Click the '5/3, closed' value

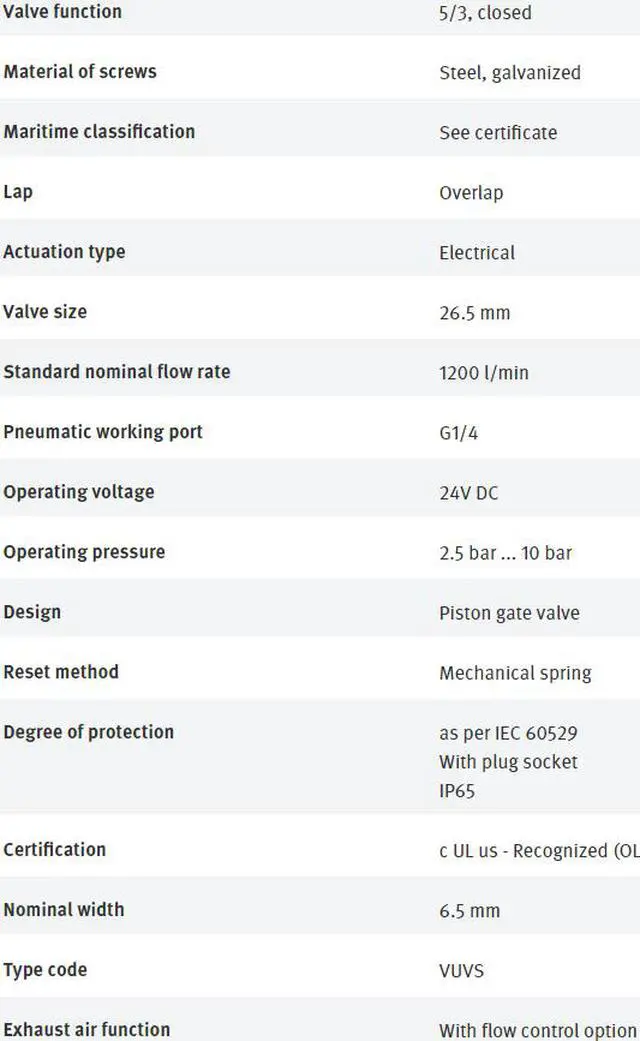pyautogui.click(x=485, y=13)
